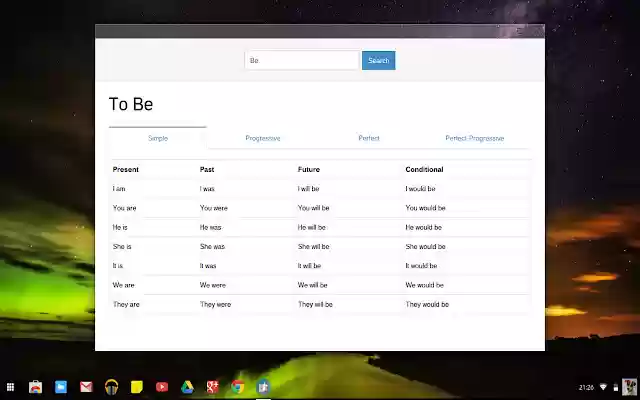Image resolution: width=640 pixels, height=400 pixels.
Task: Open the Wi-Fi status tray icon
Action: coord(603,387)
